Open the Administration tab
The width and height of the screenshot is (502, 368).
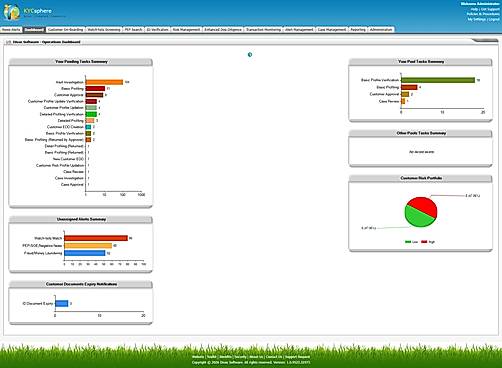click(381, 30)
